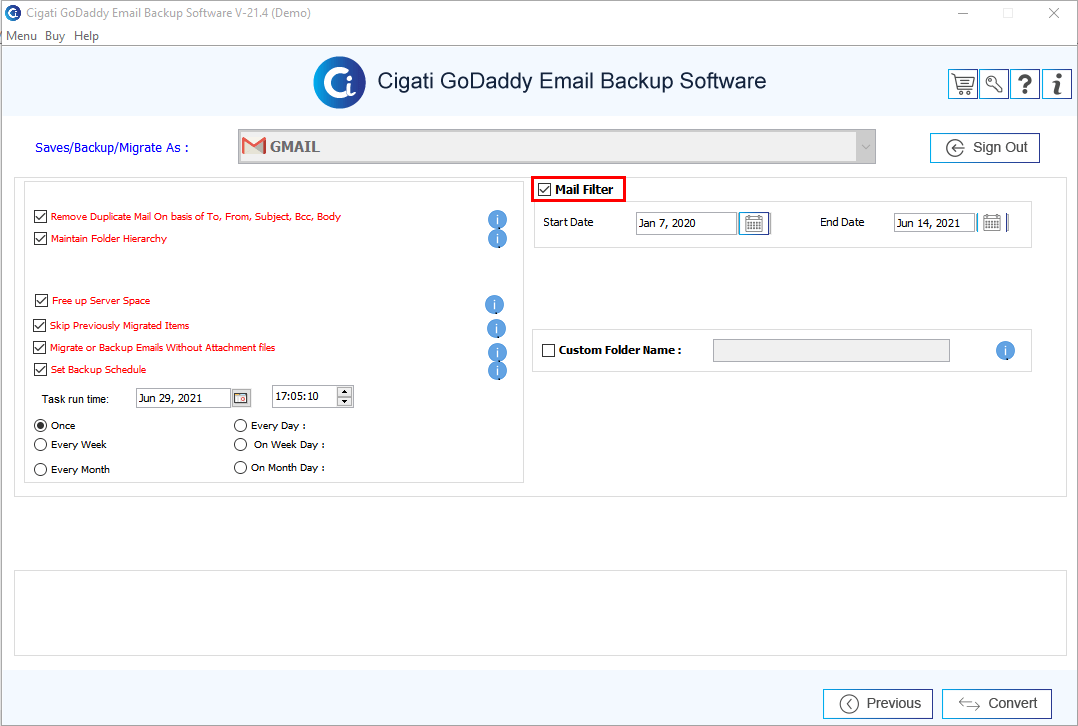
Task: Toggle Skip Previously Migrated Items checkbox
Action: click(x=40, y=325)
